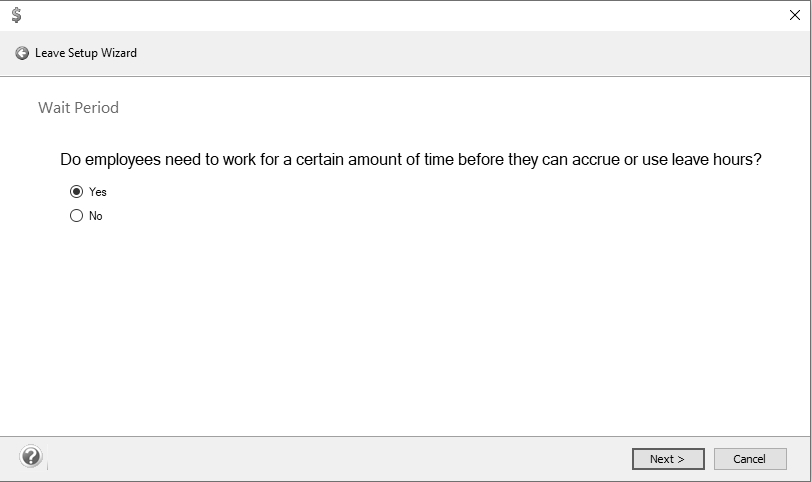
Task: Click the Leave Setup Wizard title text
Action: (x=86, y=53)
